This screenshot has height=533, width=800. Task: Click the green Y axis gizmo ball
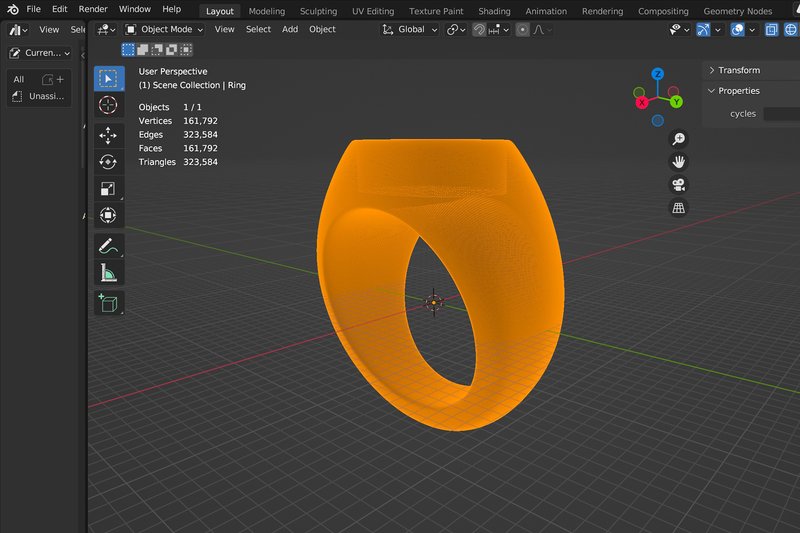(676, 102)
